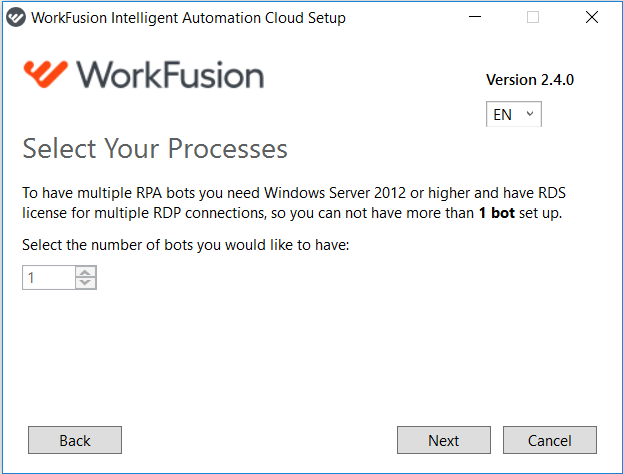Open the EN language dropdown
This screenshot has height=474, width=623.
[513, 114]
